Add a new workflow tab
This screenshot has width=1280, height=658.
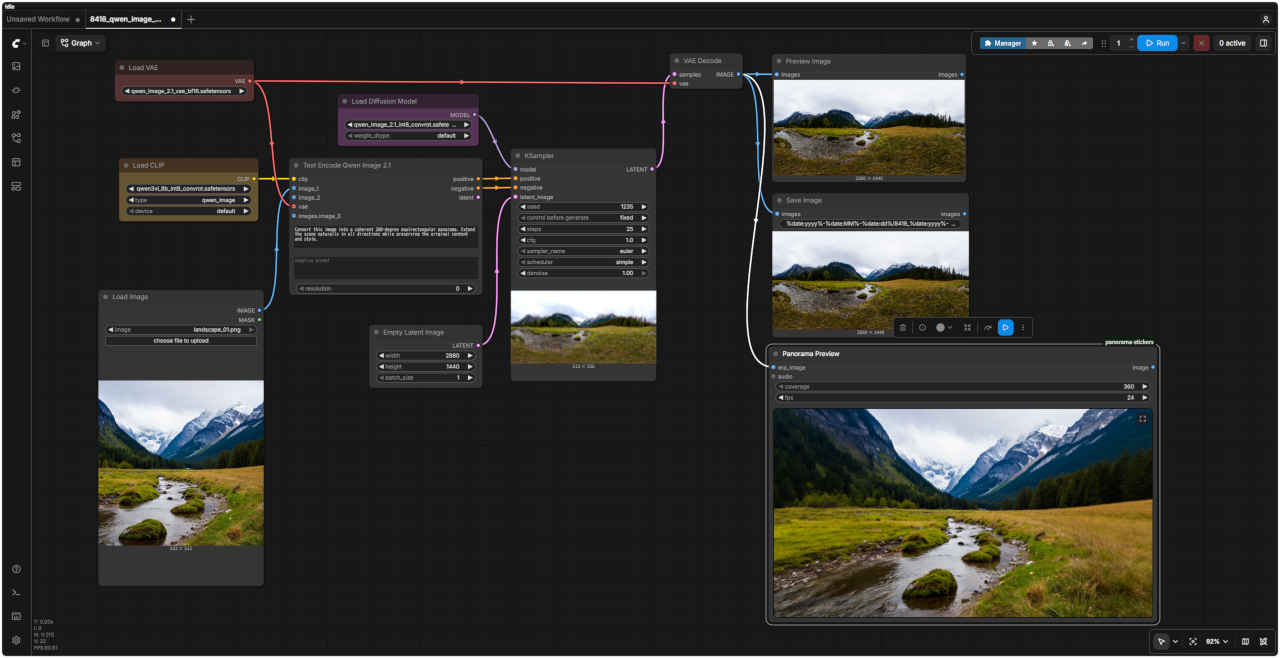[x=191, y=19]
